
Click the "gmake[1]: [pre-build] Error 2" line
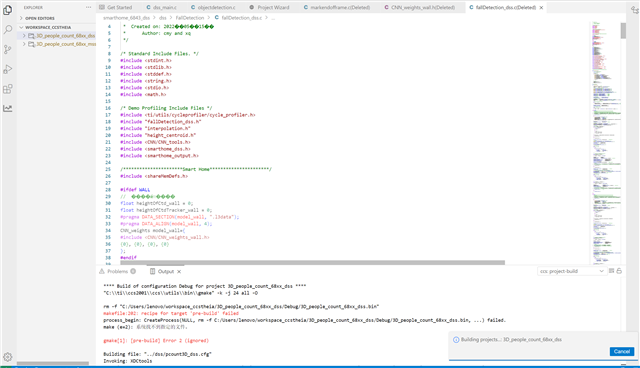pos(156,341)
